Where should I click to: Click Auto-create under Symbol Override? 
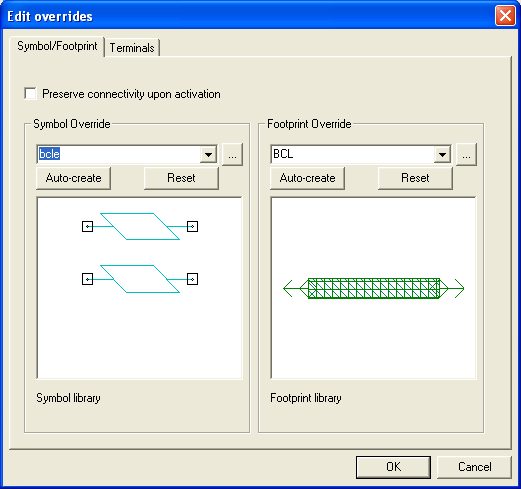pos(73,178)
